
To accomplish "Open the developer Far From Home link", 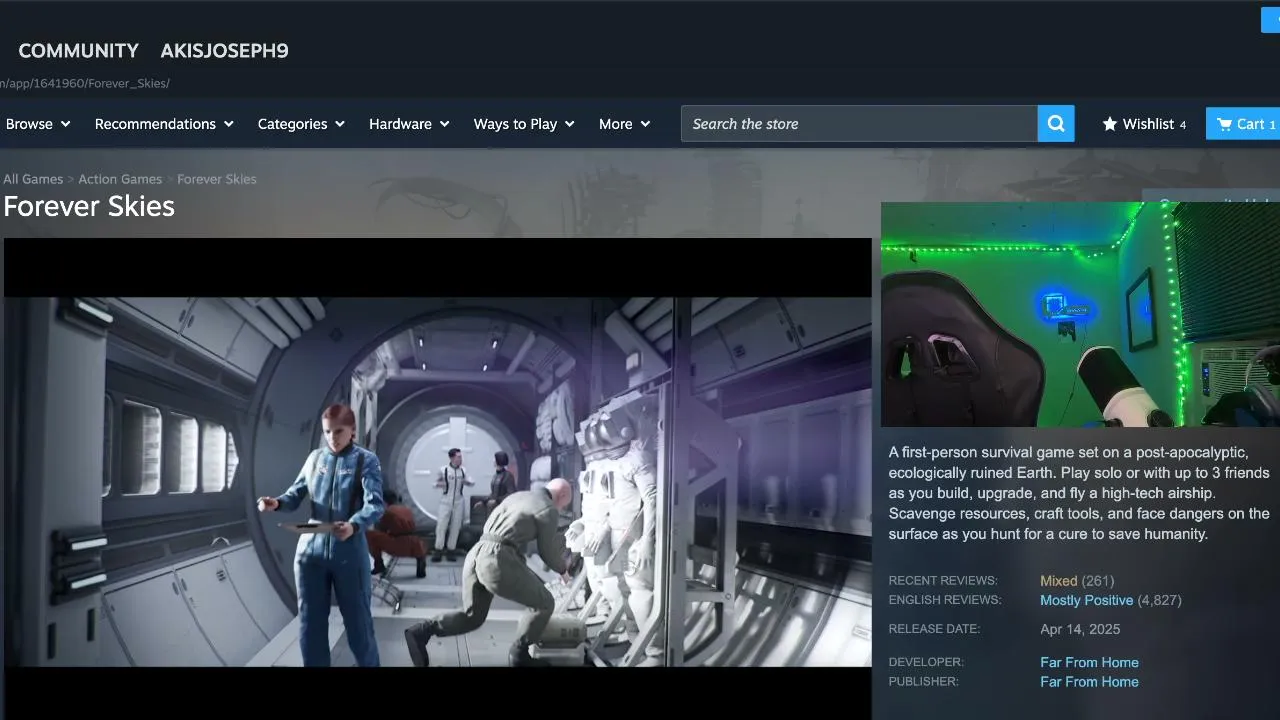I will click(x=1089, y=662).
